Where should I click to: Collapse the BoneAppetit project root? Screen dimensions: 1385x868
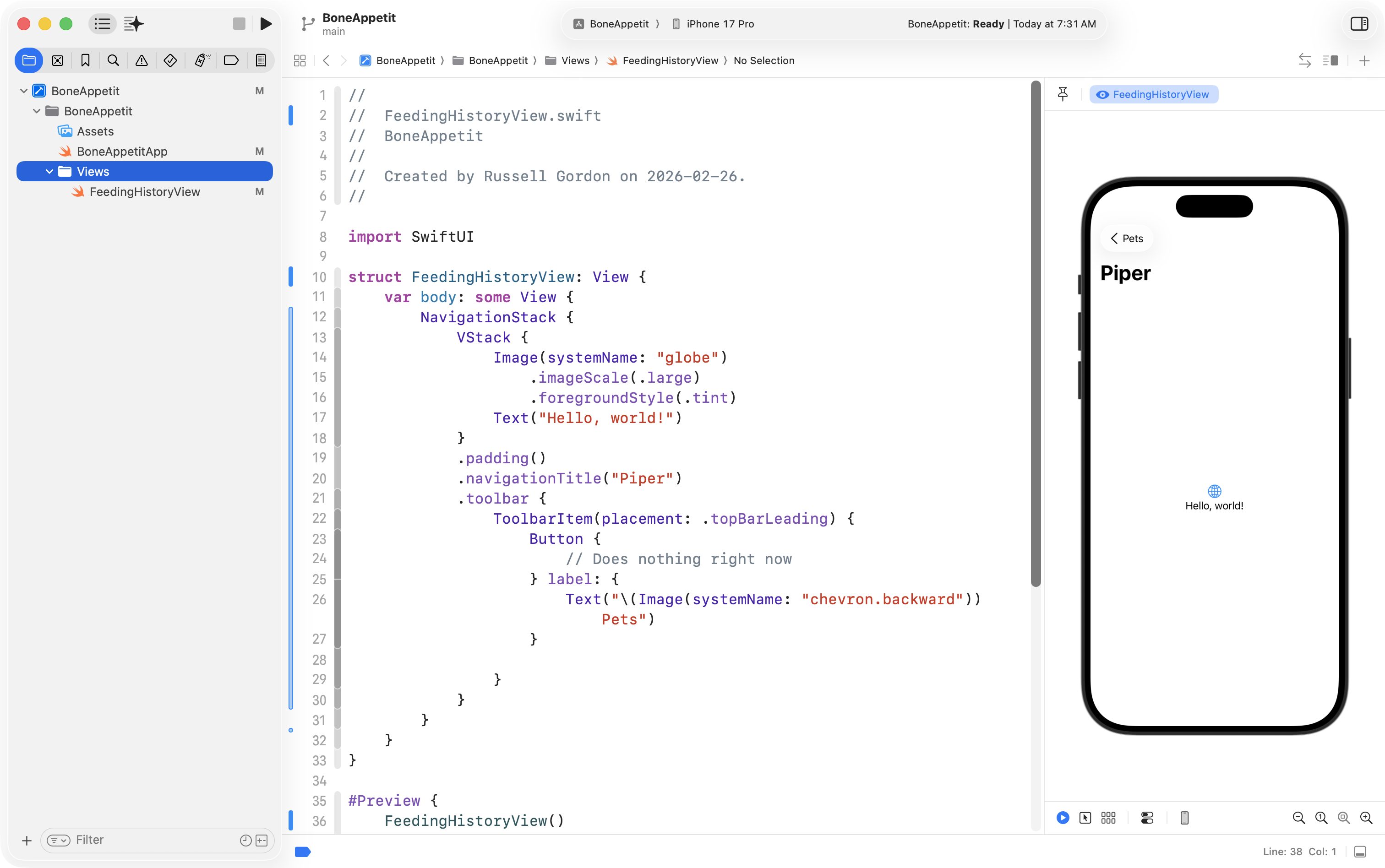click(x=23, y=91)
